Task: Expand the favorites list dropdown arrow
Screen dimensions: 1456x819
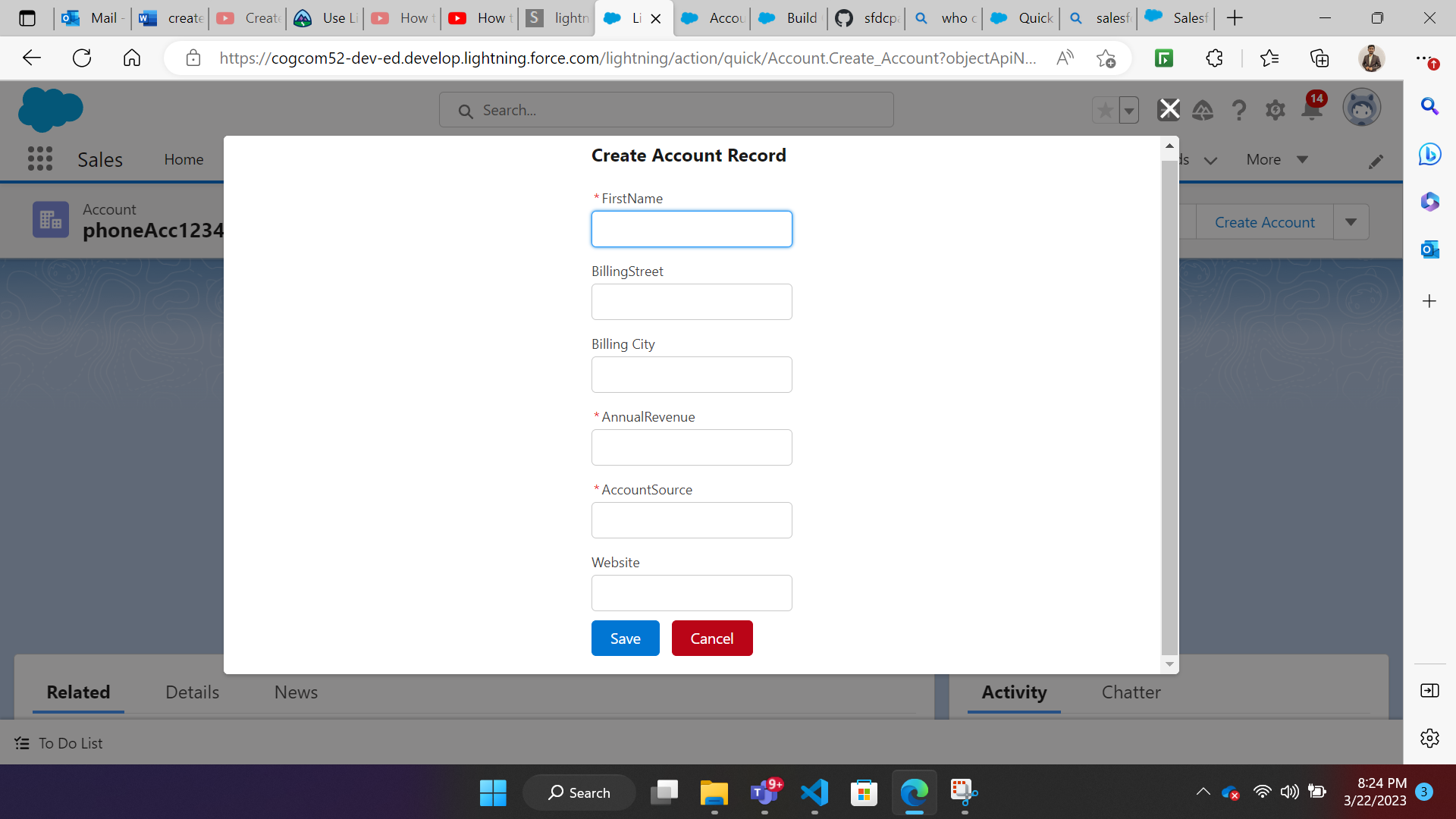Action: (x=1129, y=111)
